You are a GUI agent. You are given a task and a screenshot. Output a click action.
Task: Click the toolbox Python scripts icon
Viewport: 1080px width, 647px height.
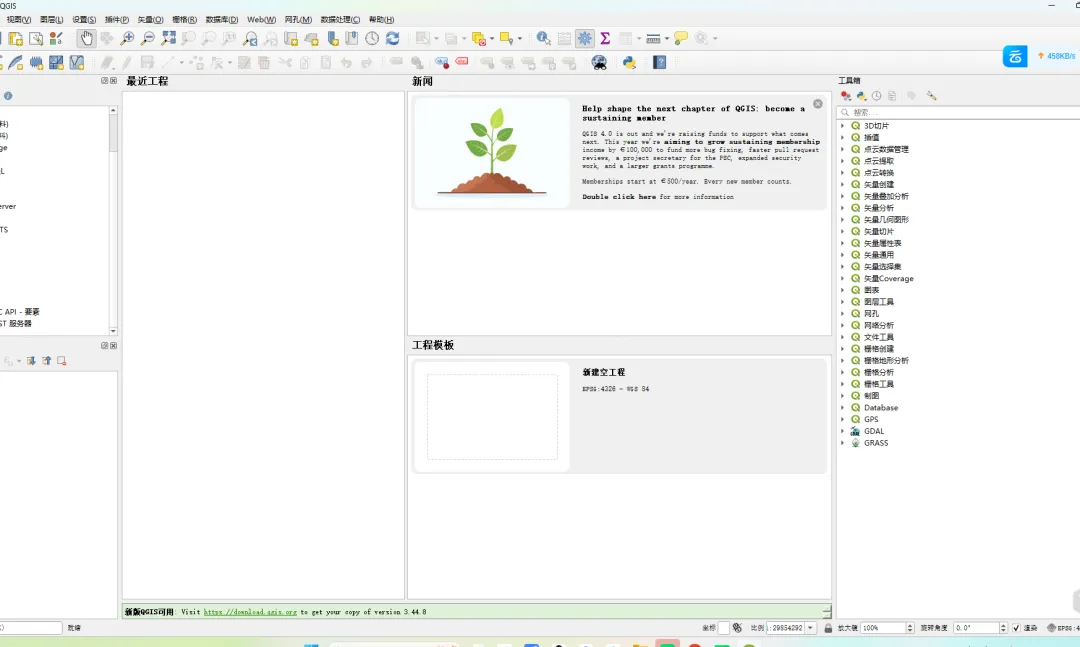tap(861, 96)
